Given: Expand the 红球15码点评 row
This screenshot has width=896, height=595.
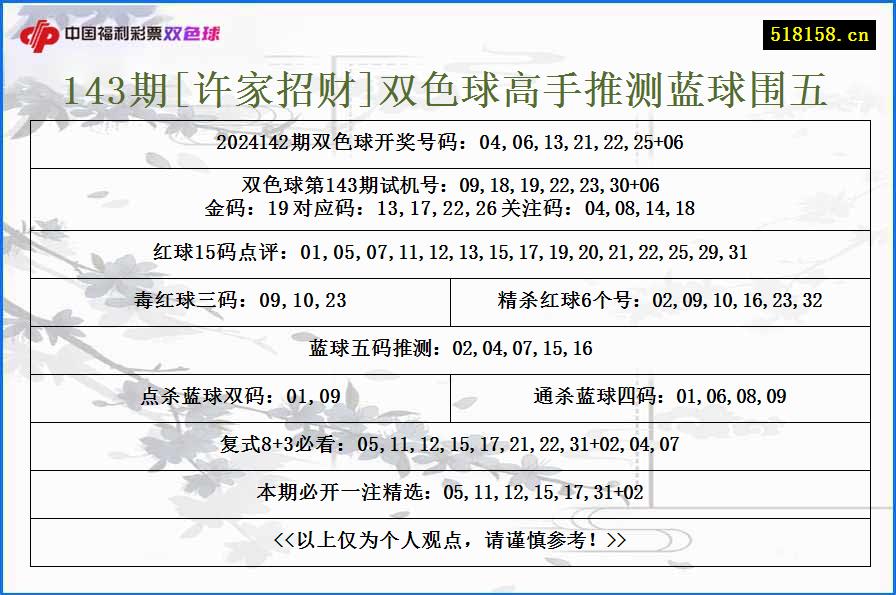Looking at the screenshot, I should pyautogui.click(x=448, y=252).
